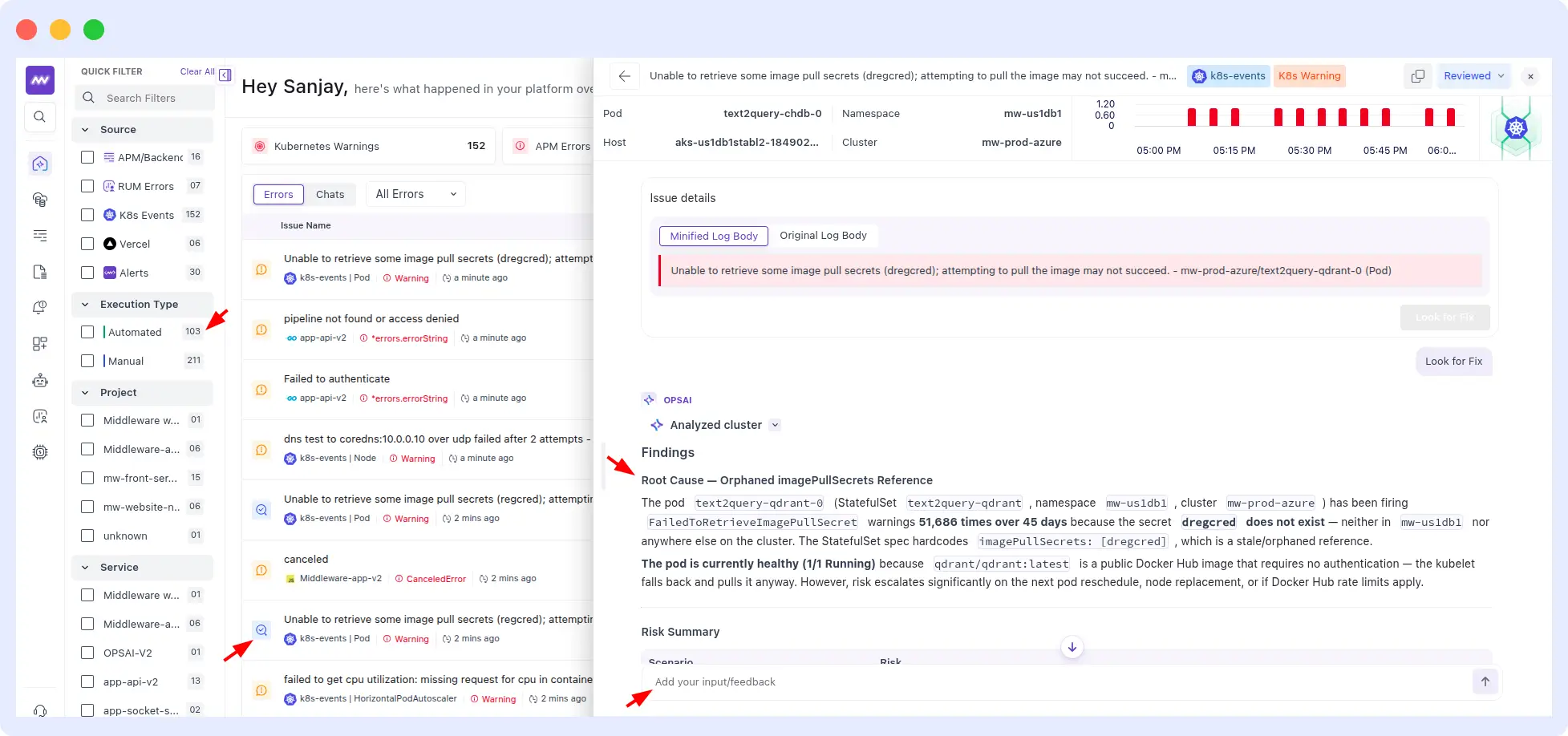The width and height of the screenshot is (1568, 736).
Task: Collapse quick filter panel icon
Action: tap(225, 75)
